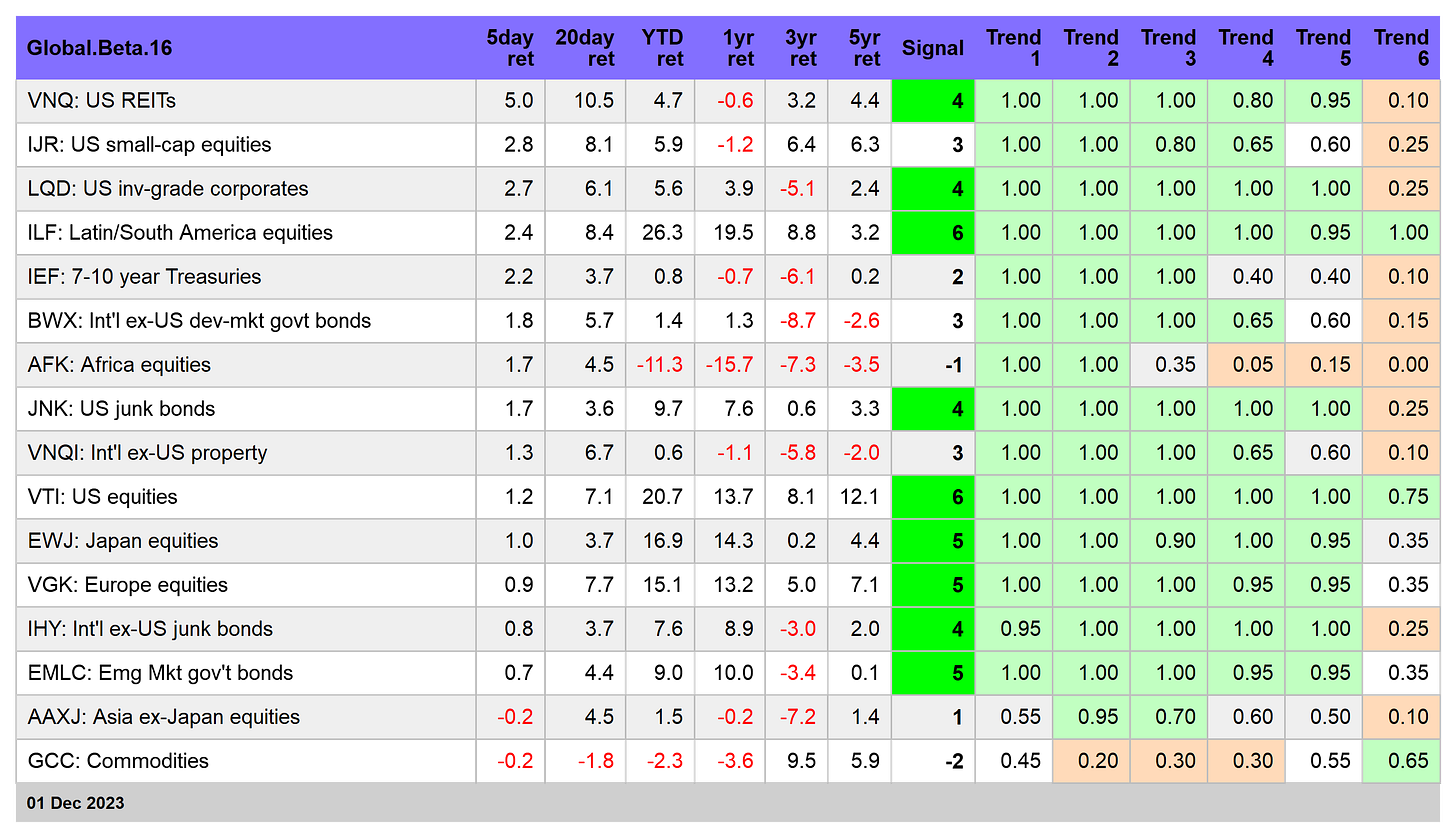The image size is (1456, 838).
Task: Click GCC's Signal value -2
Action: (x=954, y=761)
